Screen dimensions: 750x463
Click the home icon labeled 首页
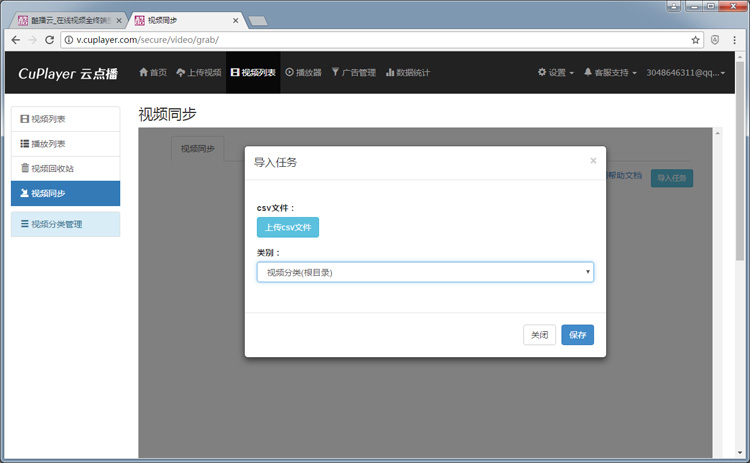143,72
